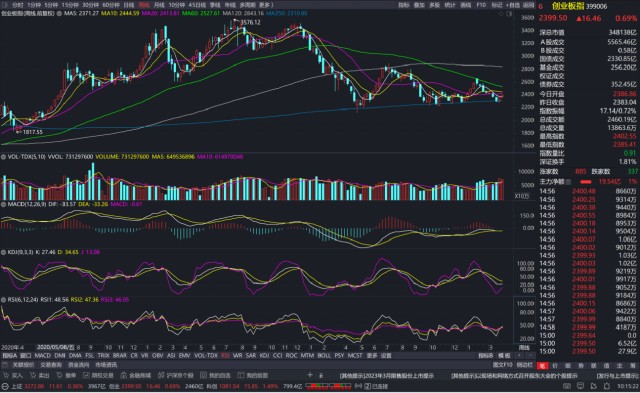Viewport: 640px width, 393px height.
Task: Click the 主力净额 red progress bar
Action: 585,182
